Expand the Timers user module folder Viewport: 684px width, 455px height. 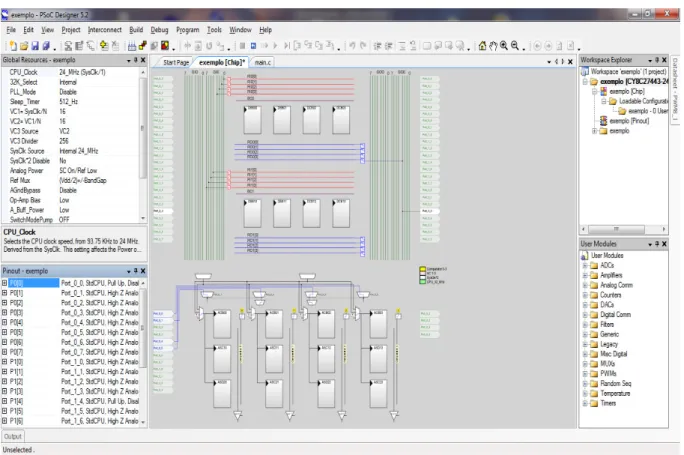click(x=585, y=404)
